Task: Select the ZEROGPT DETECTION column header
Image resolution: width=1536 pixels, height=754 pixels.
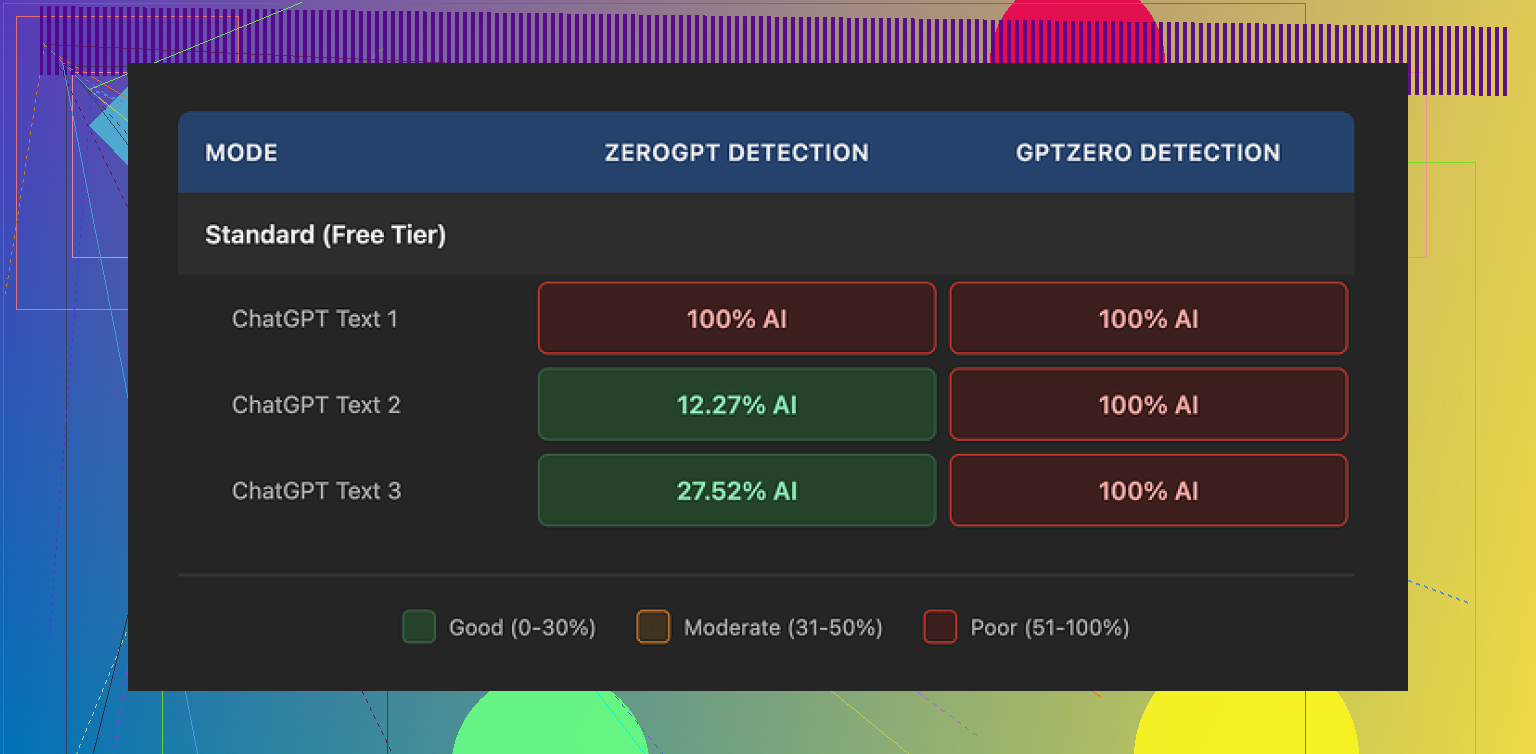Action: [x=736, y=153]
